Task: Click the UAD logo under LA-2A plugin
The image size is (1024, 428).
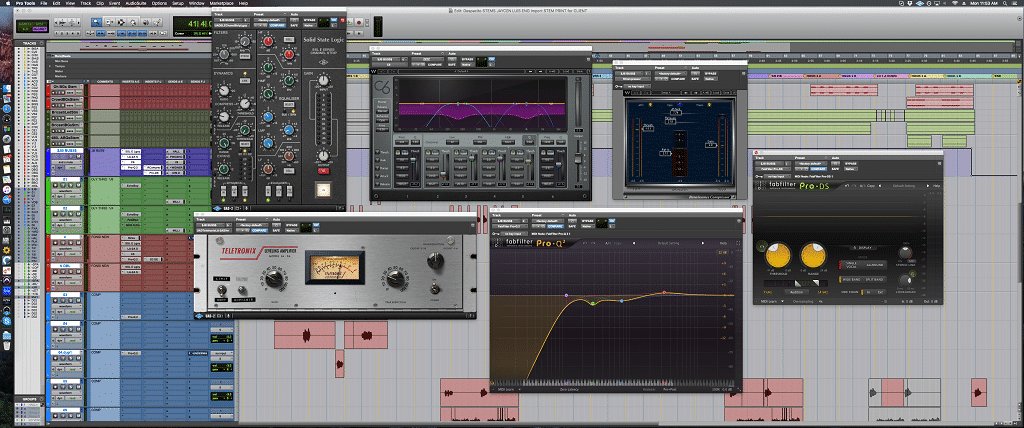Action: point(199,316)
